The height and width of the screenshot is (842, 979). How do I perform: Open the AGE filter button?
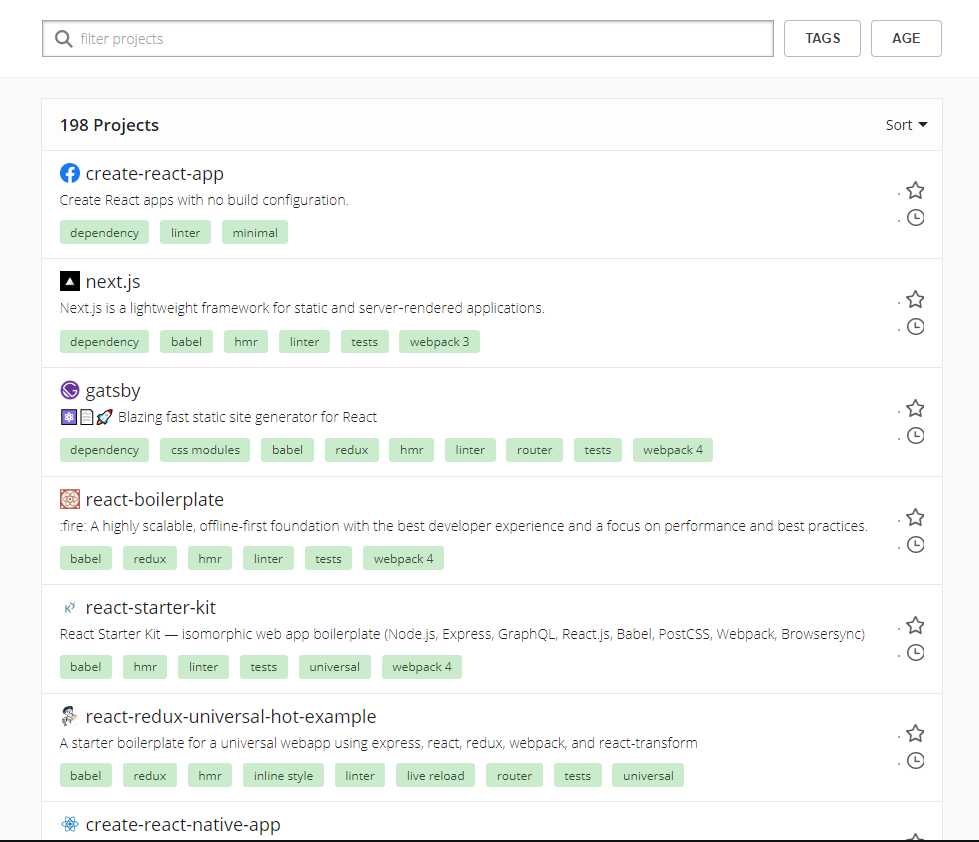906,39
